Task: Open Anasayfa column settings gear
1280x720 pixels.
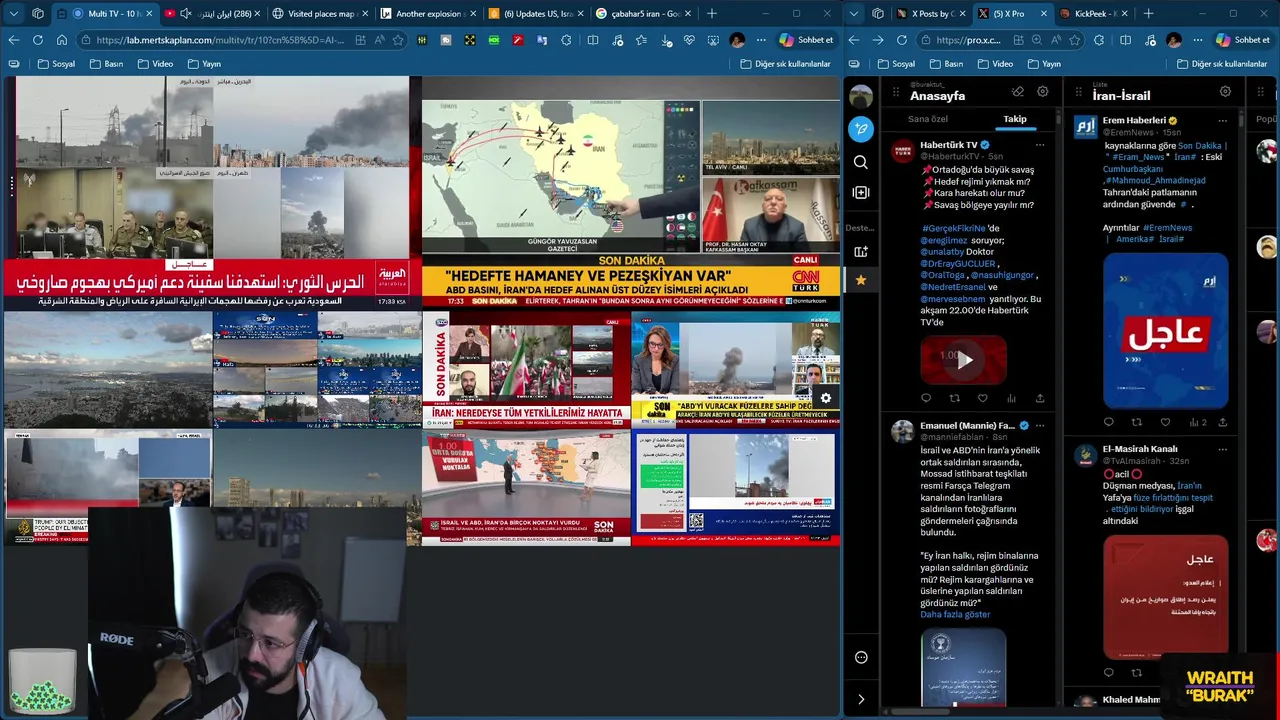Action: tap(1042, 91)
